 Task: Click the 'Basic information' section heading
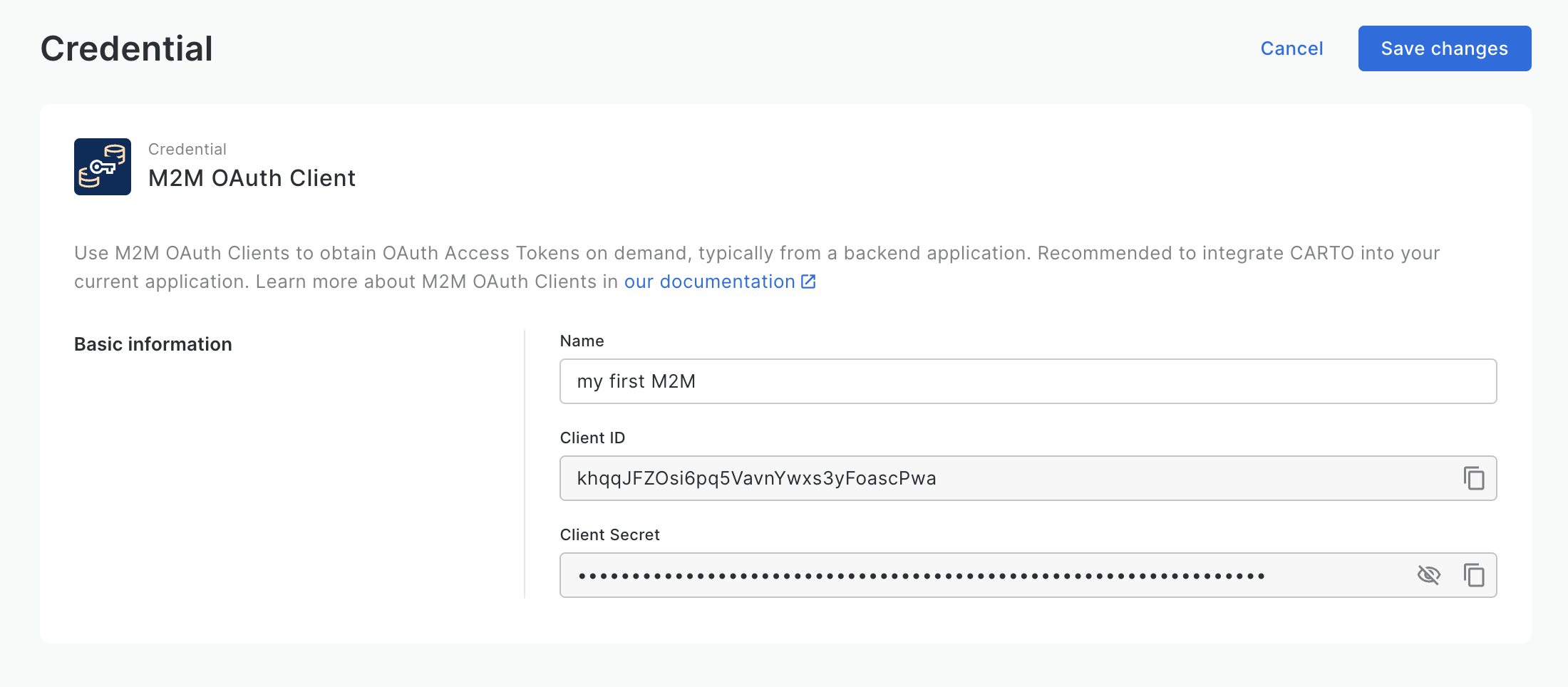click(153, 344)
